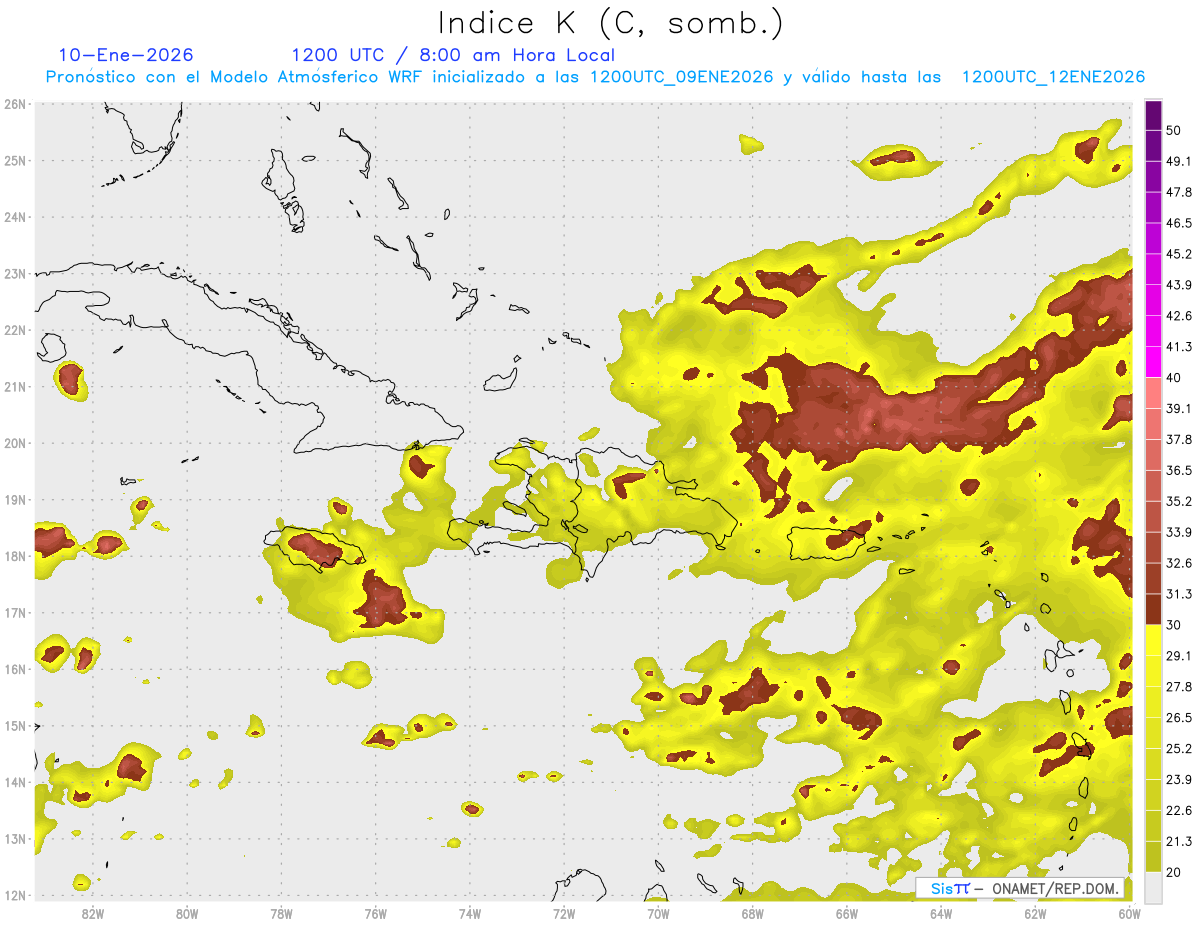This screenshot has height=927, width=1200.
Task: Click the latitude axis label "16N"
Action: [x=15, y=669]
